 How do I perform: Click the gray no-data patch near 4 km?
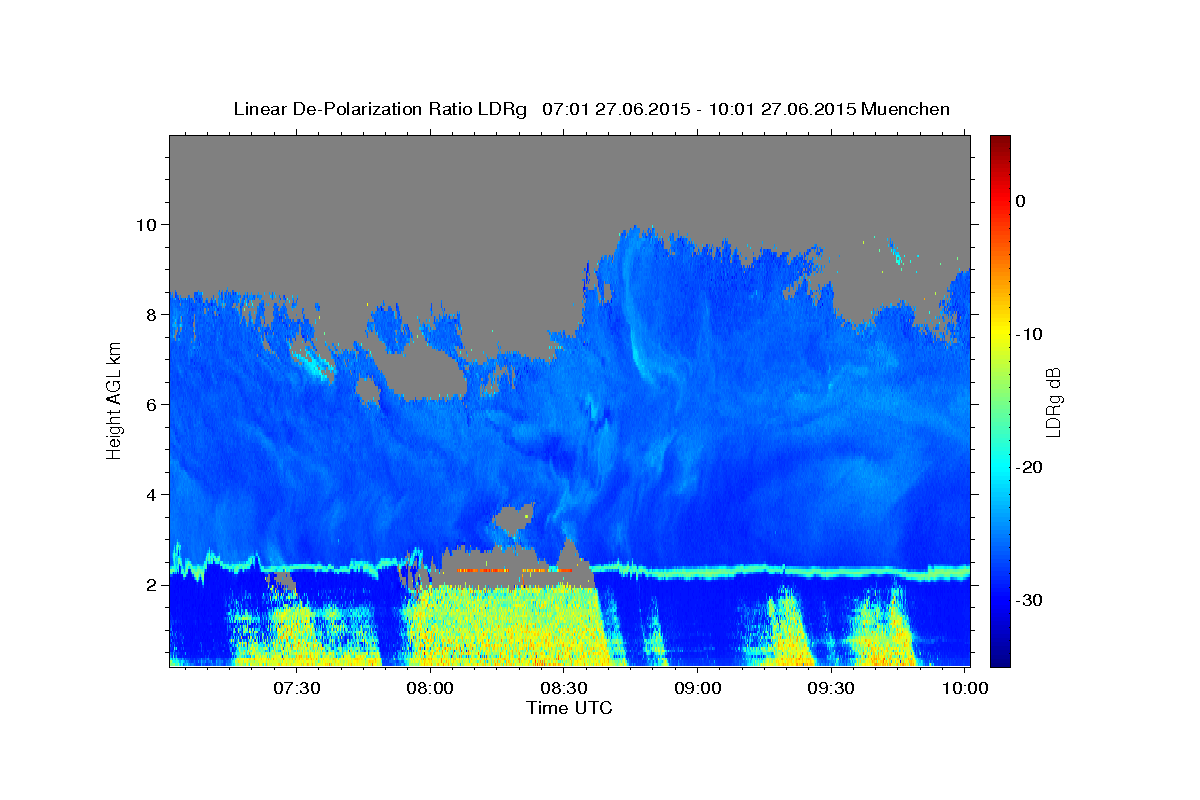(x=514, y=519)
